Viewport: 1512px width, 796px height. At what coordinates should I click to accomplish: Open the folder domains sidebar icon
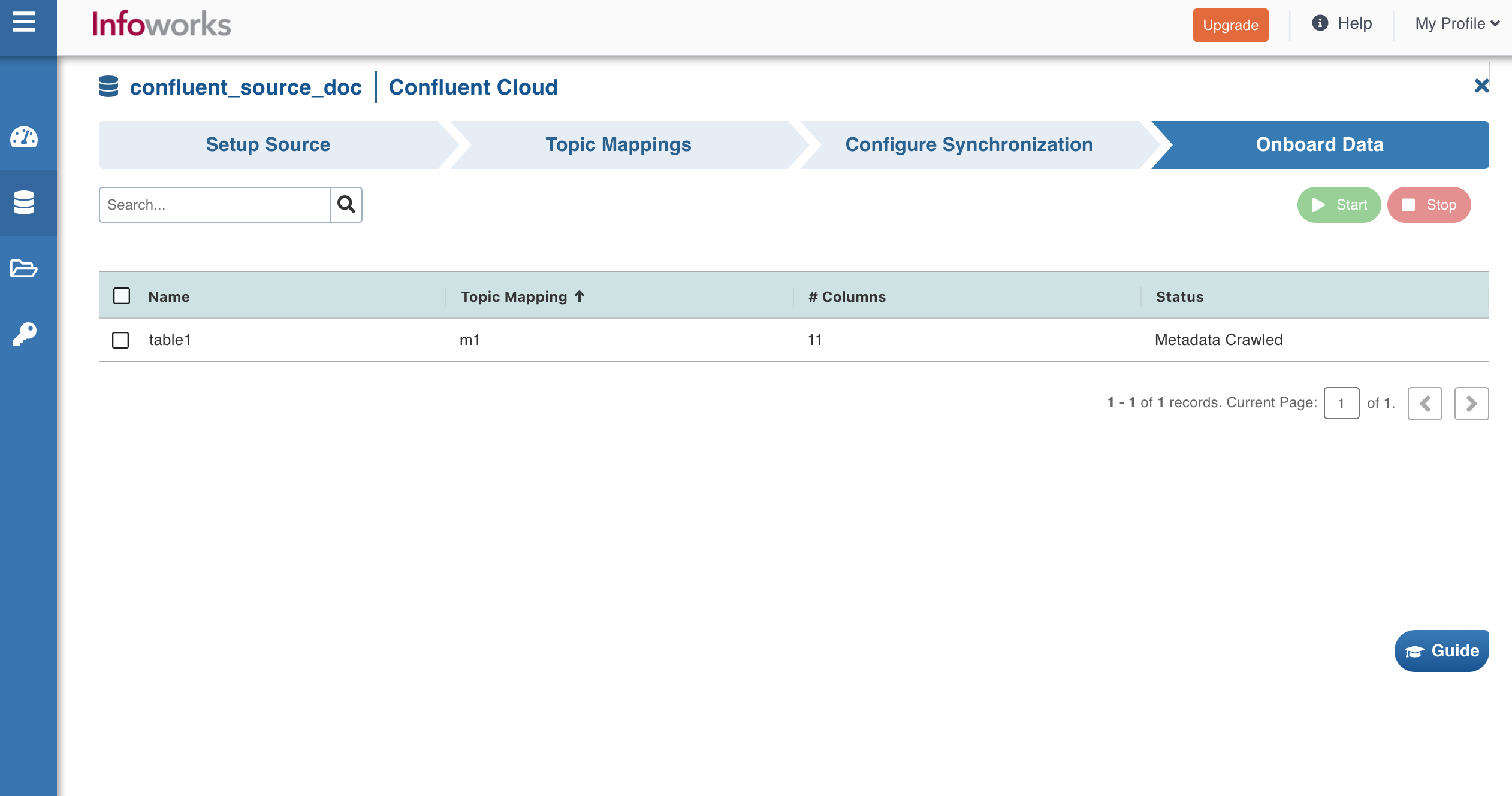click(x=24, y=268)
